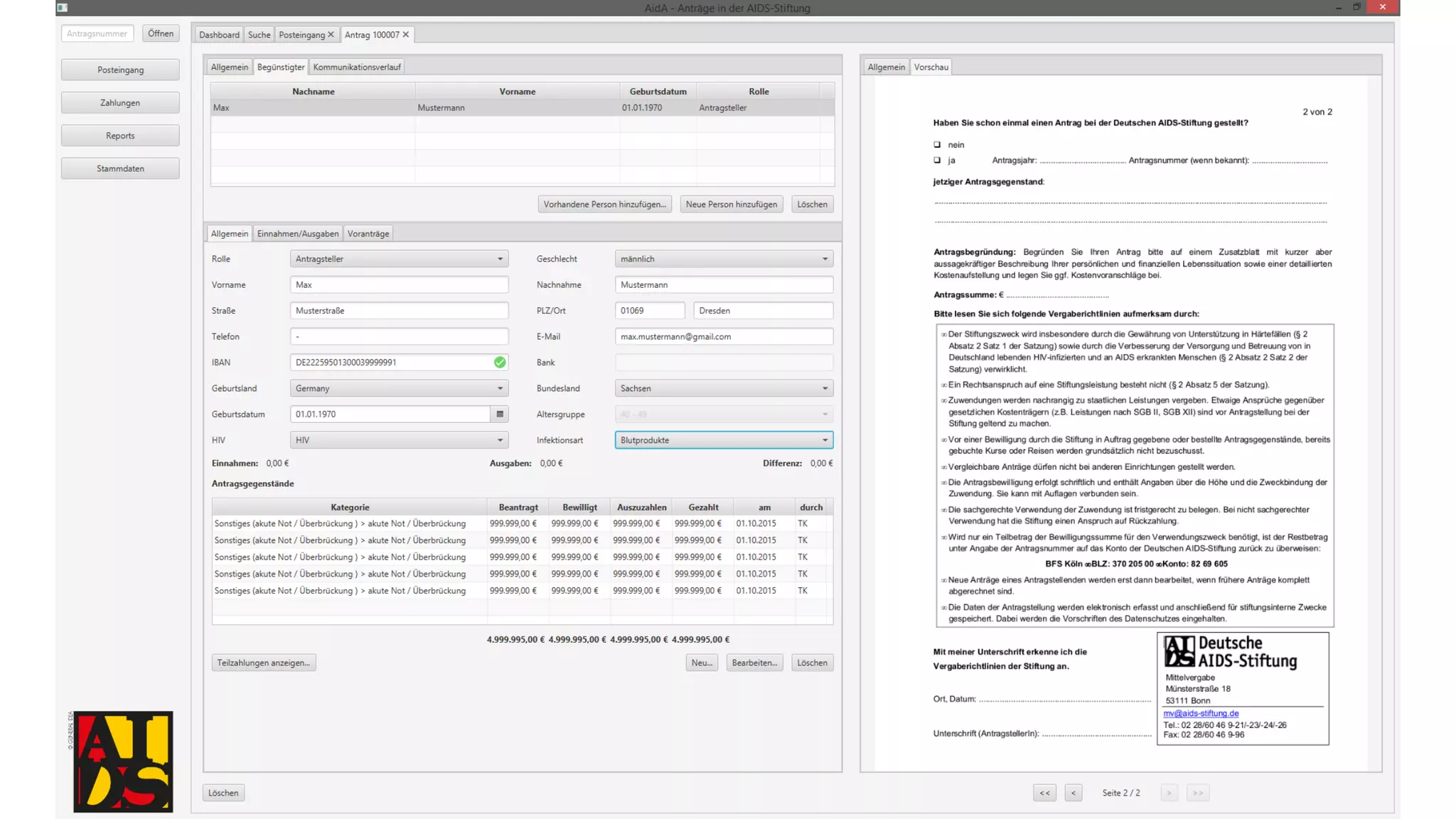Switch to Einnahmen/Ausgaben tab
Image resolution: width=1456 pixels, height=819 pixels.
pyautogui.click(x=297, y=234)
